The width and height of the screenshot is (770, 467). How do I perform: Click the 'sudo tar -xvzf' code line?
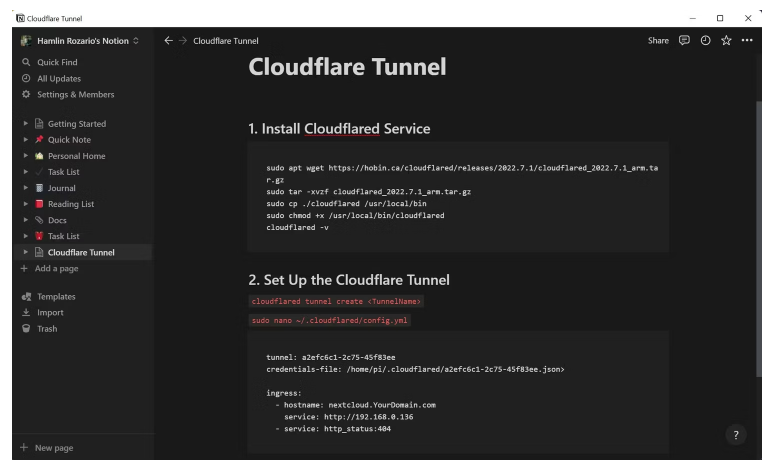[368, 192]
